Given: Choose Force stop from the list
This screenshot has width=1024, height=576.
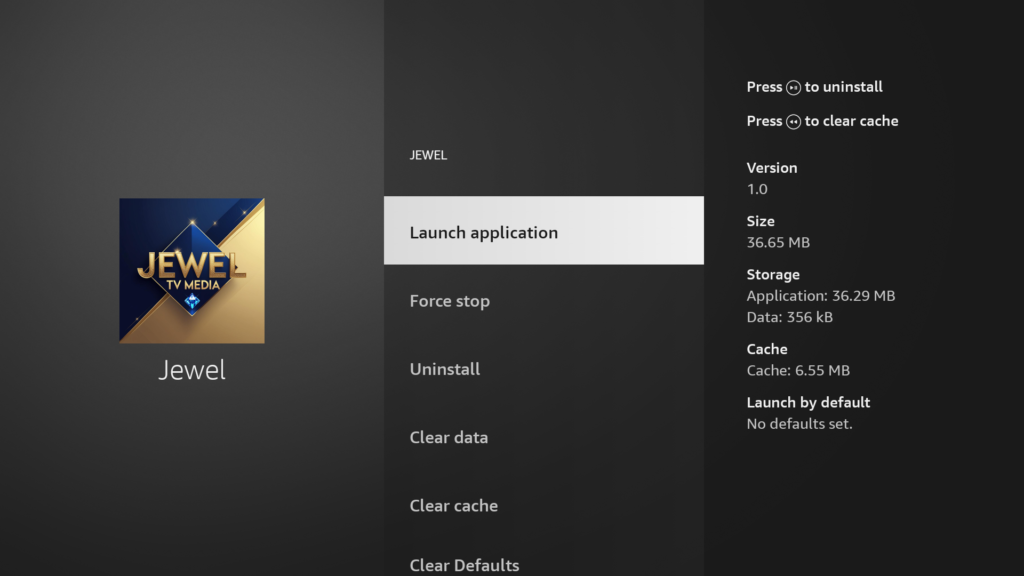Looking at the screenshot, I should [450, 301].
